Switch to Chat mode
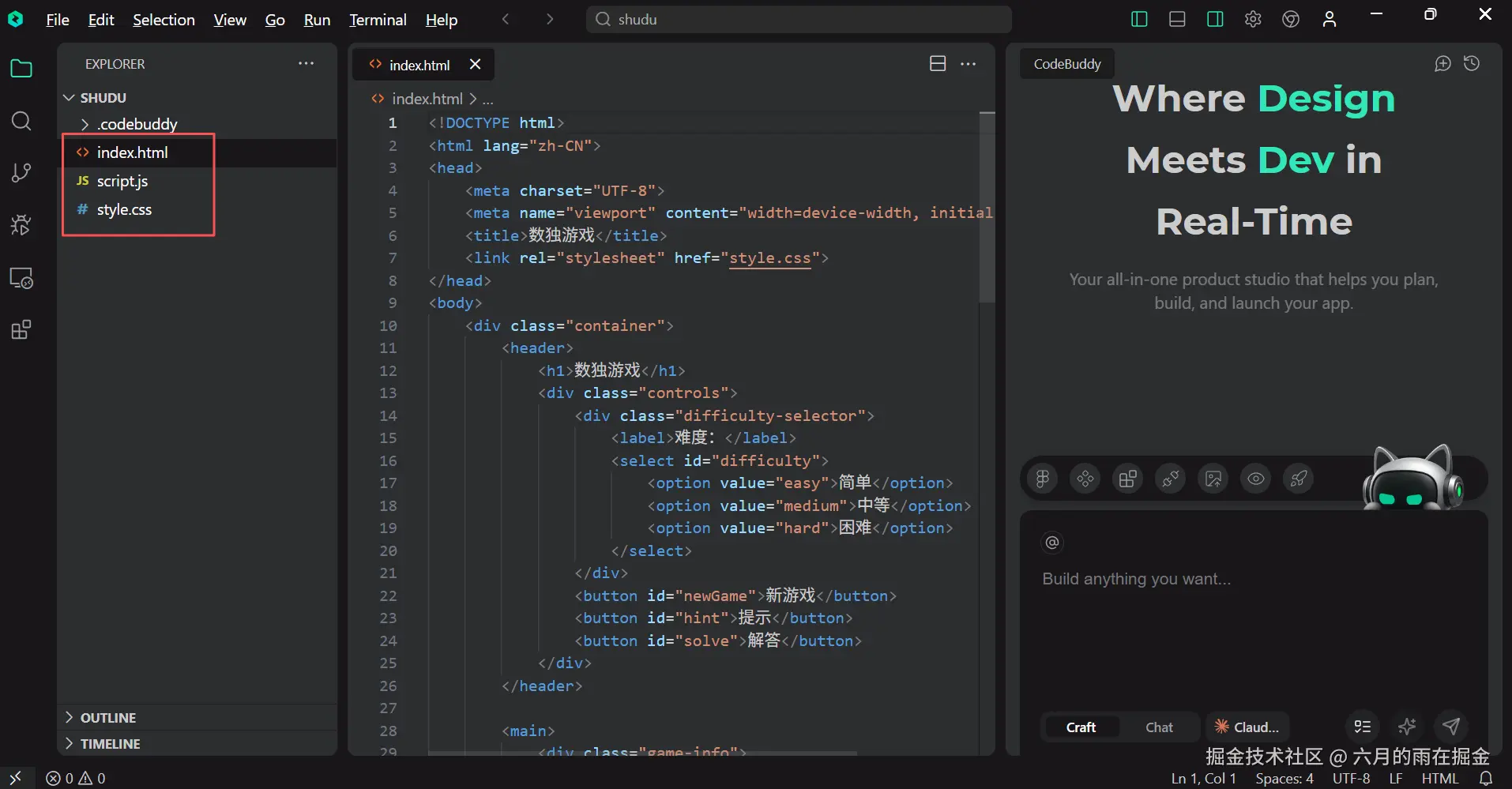 coord(1159,727)
